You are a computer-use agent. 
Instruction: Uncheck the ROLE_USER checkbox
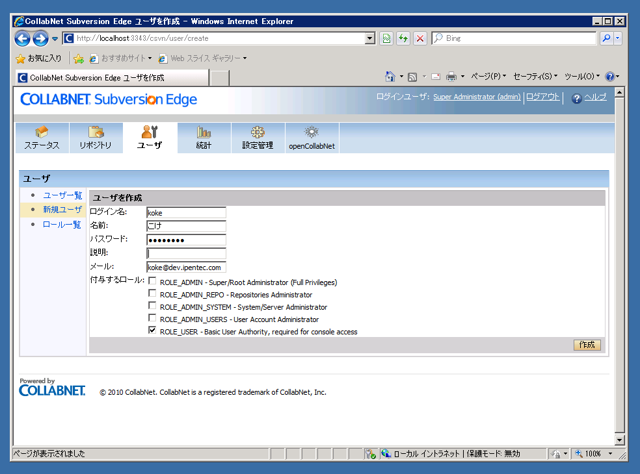pyautogui.click(x=152, y=330)
